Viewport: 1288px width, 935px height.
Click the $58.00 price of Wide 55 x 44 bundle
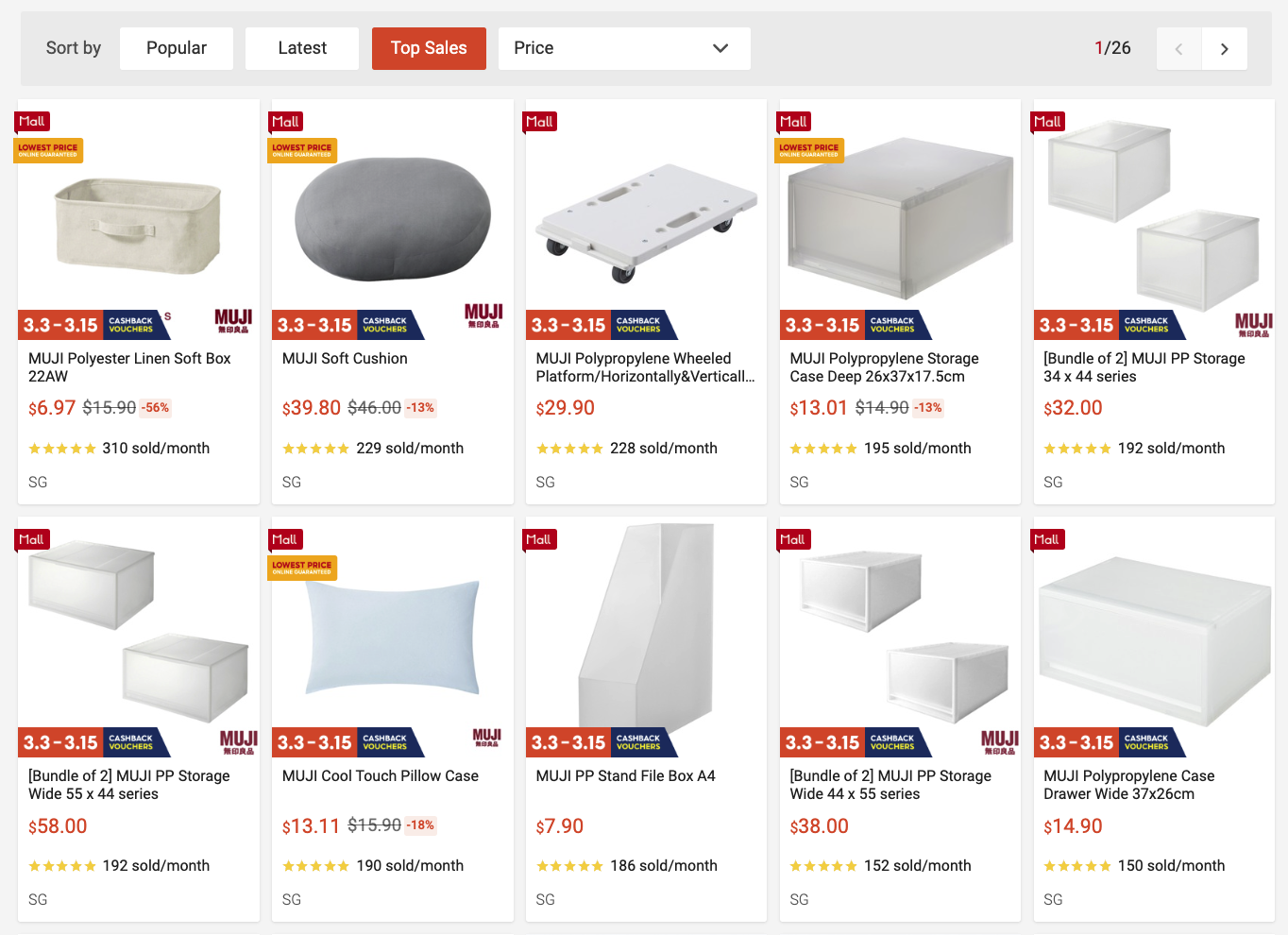58,826
